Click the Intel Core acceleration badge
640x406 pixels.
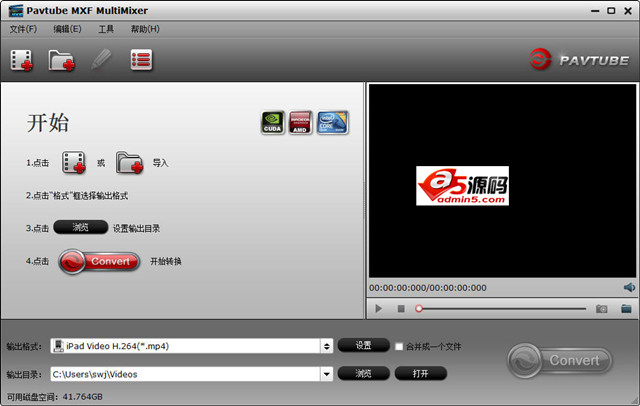pyautogui.click(x=333, y=122)
